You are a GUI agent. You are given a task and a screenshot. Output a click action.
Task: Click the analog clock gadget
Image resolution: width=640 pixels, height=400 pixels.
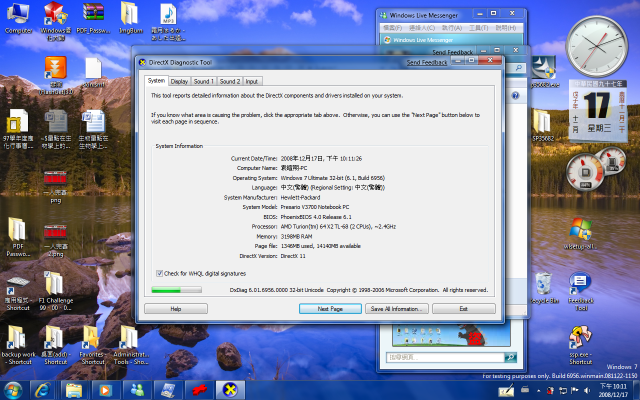(x=597, y=46)
